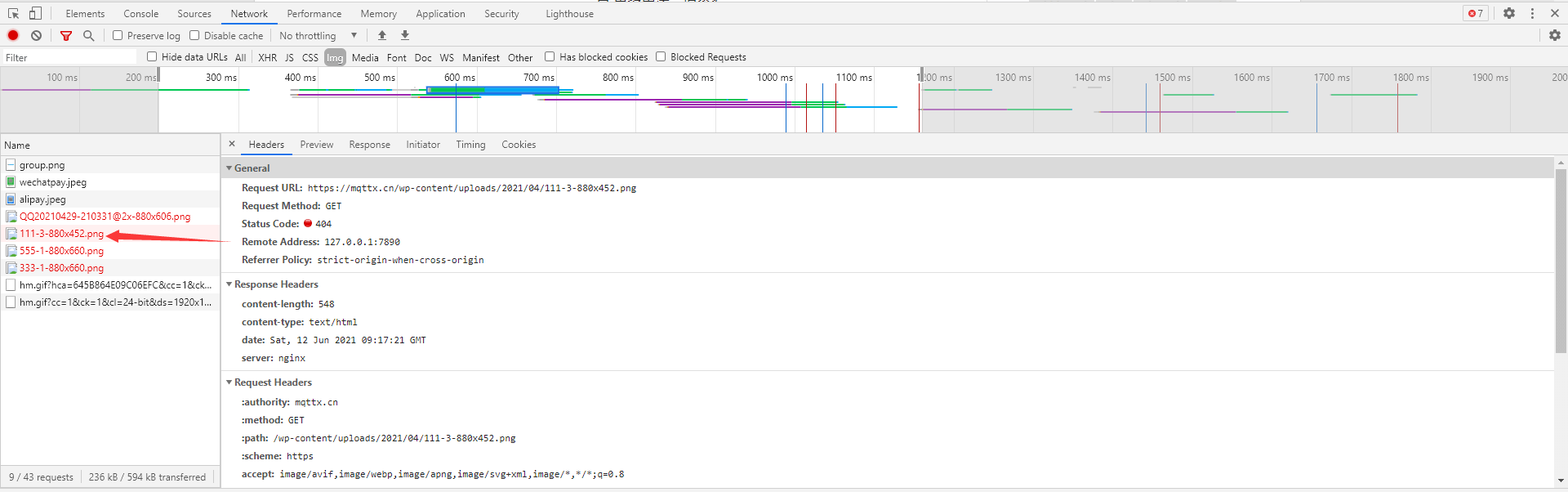Check Blocked Requests
1568x492 pixels.
click(661, 56)
